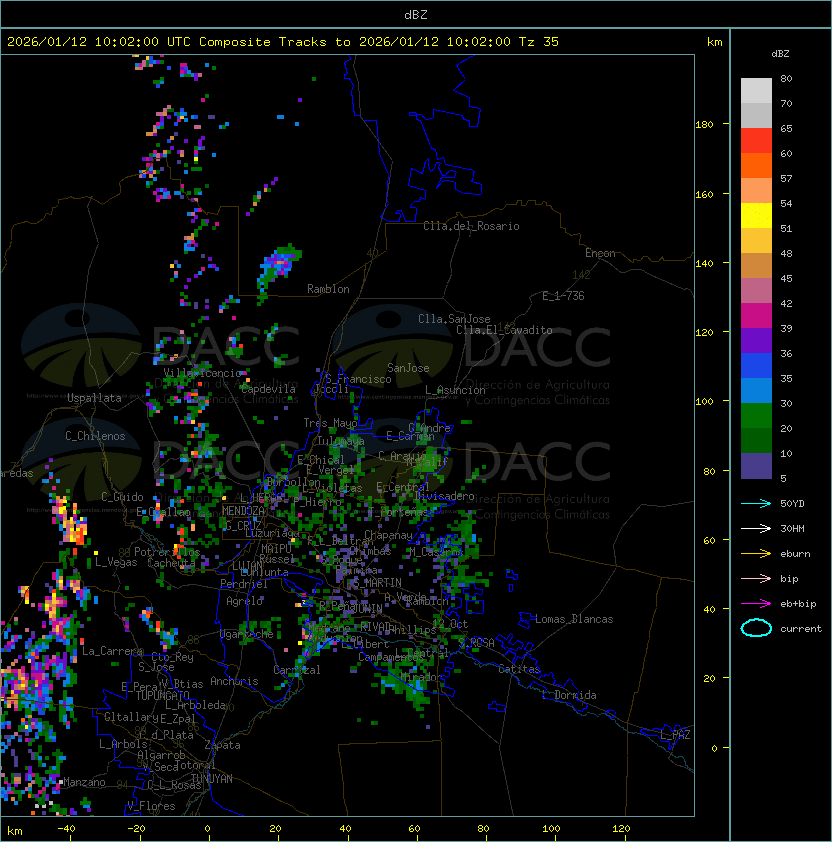This screenshot has height=842, width=832.
Task: Select the slate-purple bottom legend swatch
Action: click(756, 466)
